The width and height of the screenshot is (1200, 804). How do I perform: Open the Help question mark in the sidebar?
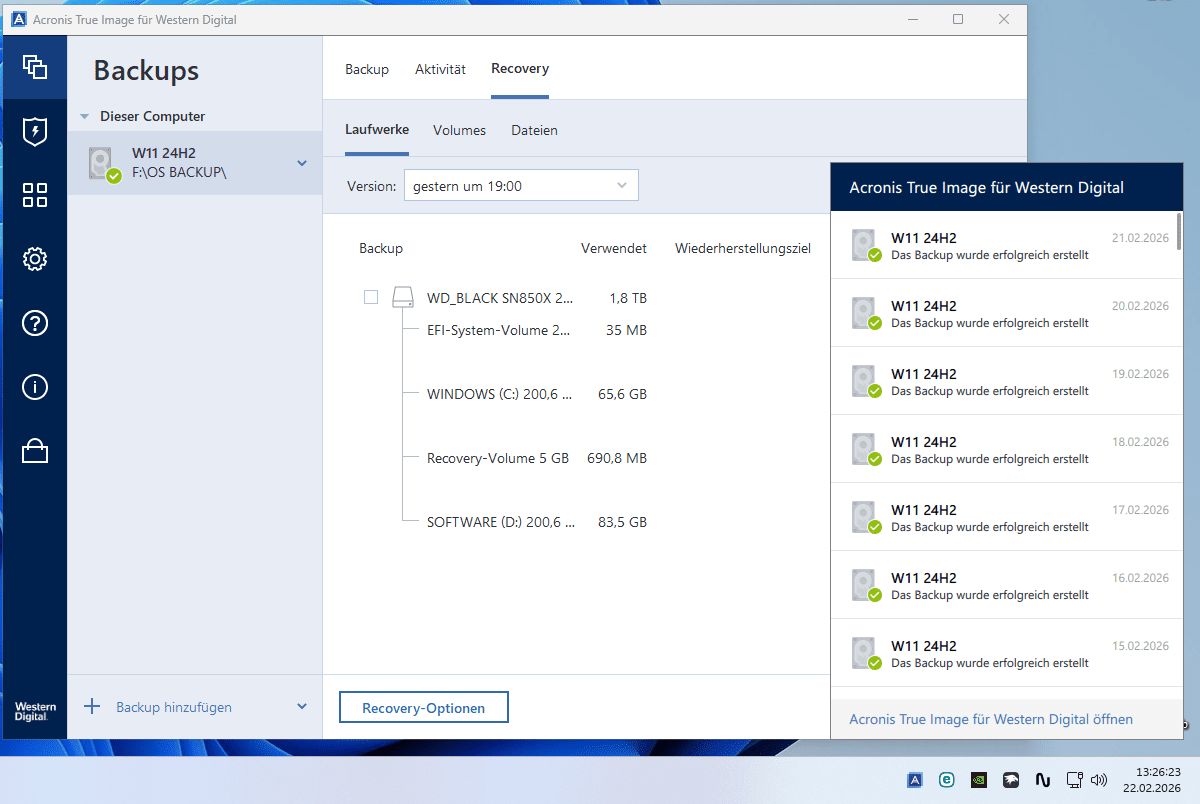35,323
